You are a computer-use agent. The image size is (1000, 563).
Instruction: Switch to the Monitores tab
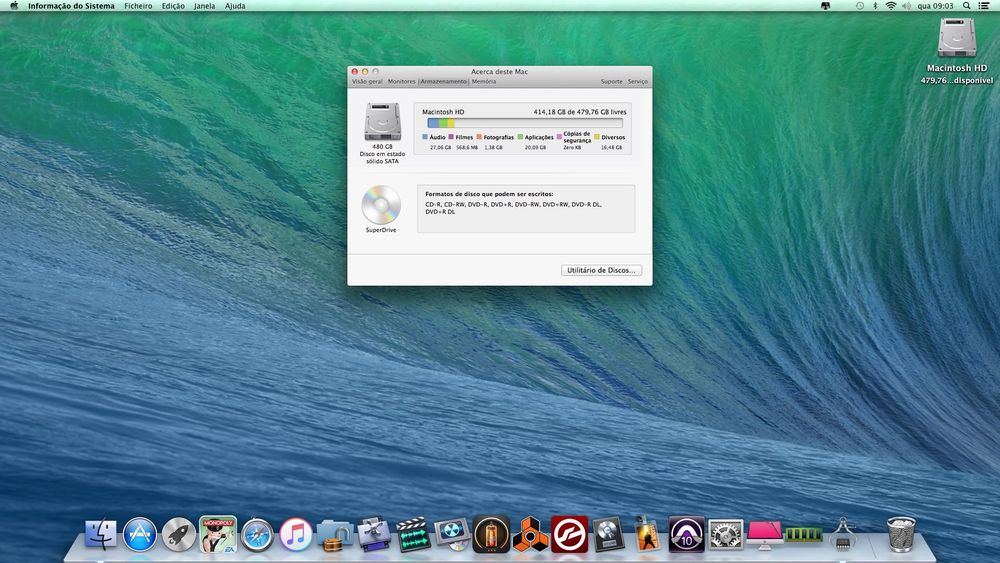pos(402,82)
